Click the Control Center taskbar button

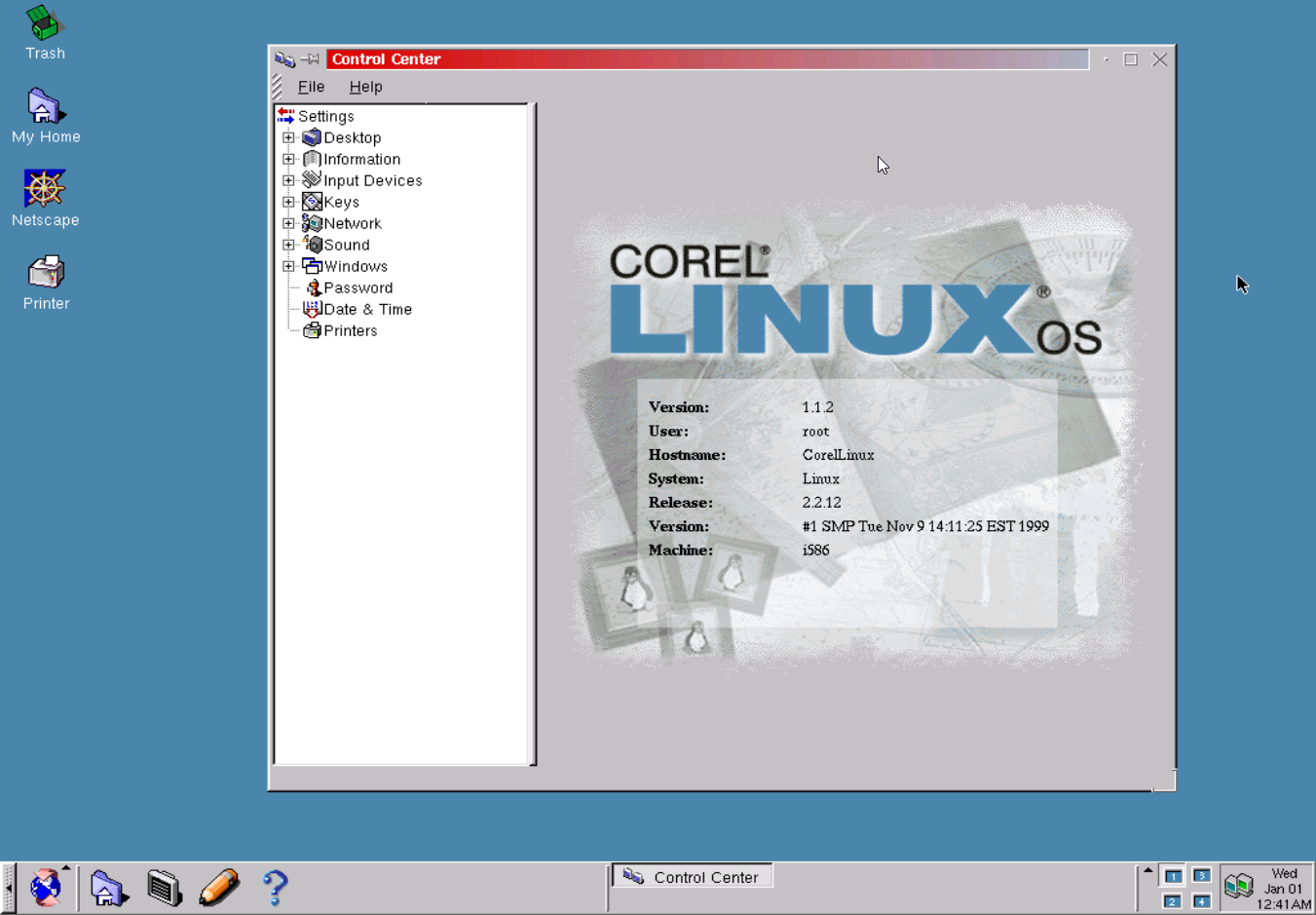pyautogui.click(x=692, y=876)
